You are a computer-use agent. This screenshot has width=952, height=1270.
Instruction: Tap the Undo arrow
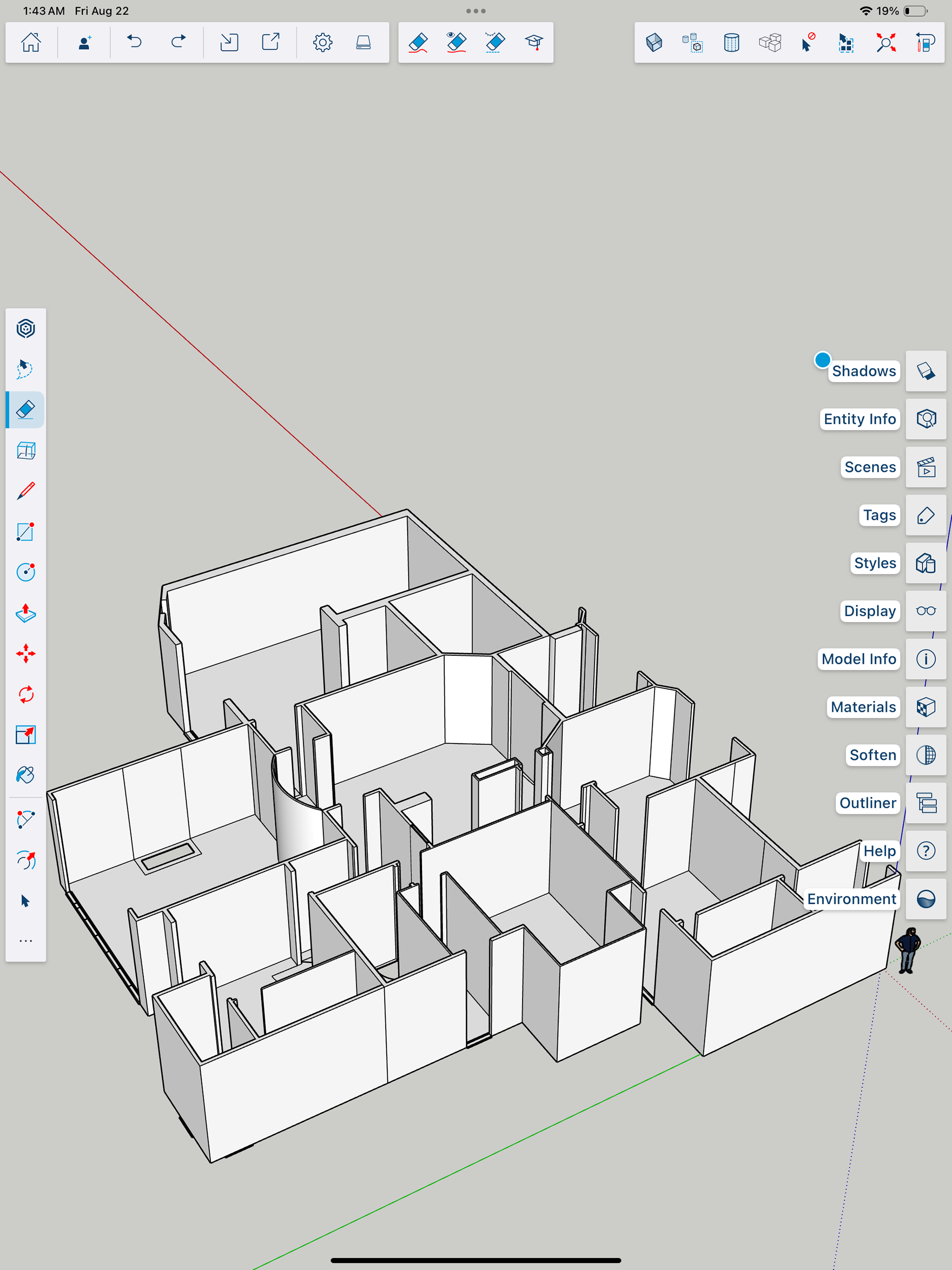pyautogui.click(x=134, y=43)
